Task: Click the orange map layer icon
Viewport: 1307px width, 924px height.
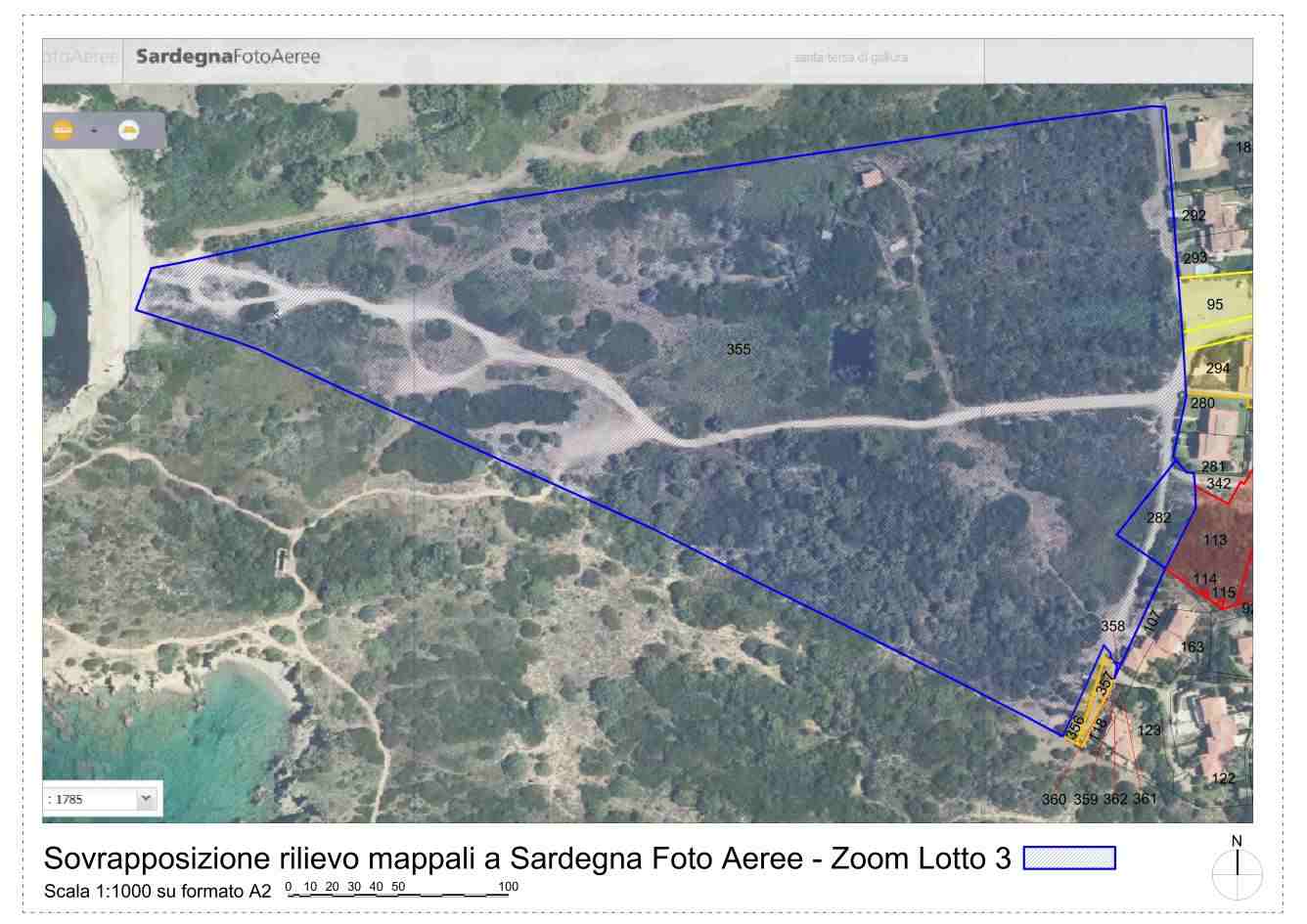Action: tap(63, 129)
